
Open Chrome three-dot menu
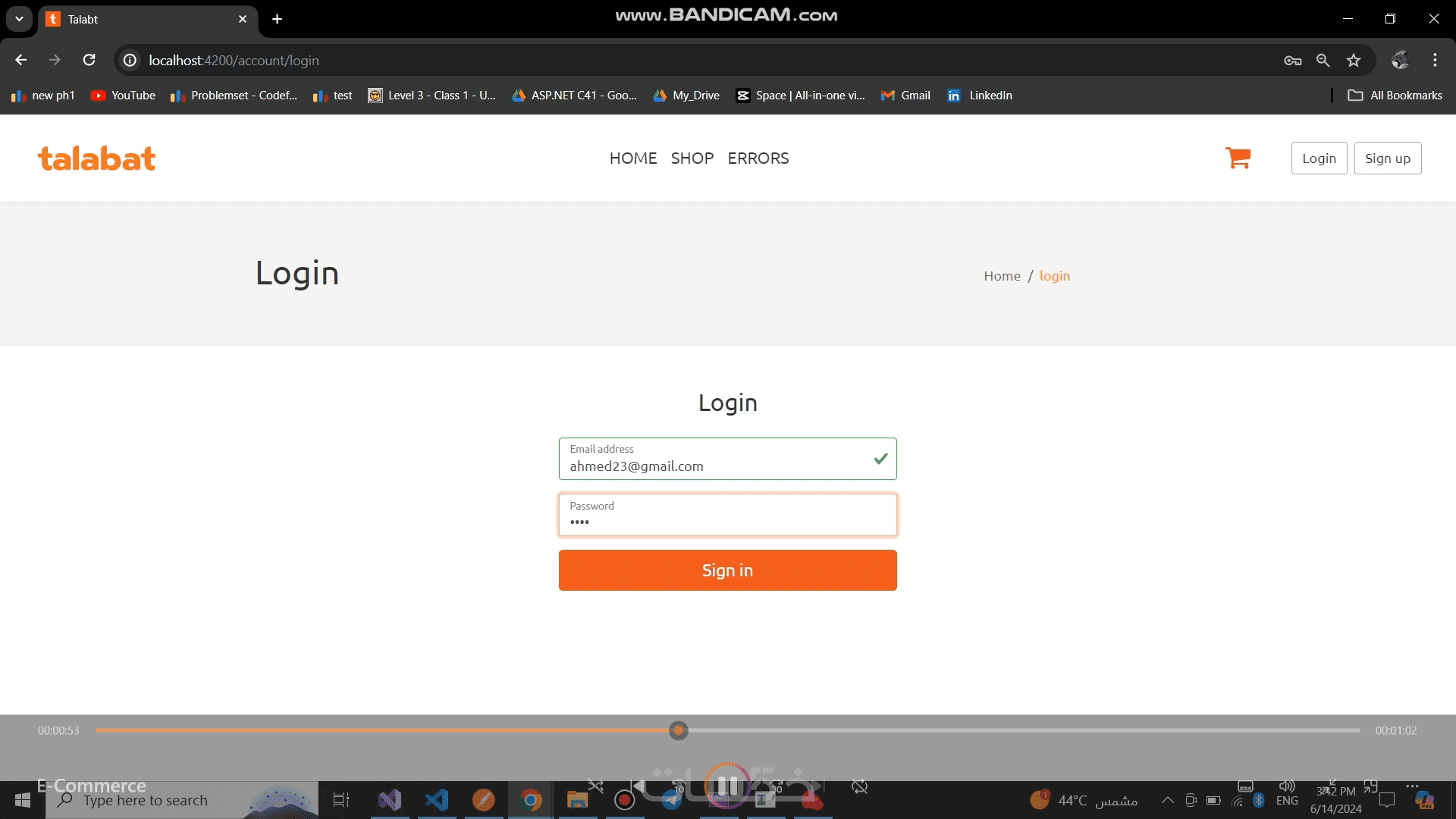tap(1435, 60)
